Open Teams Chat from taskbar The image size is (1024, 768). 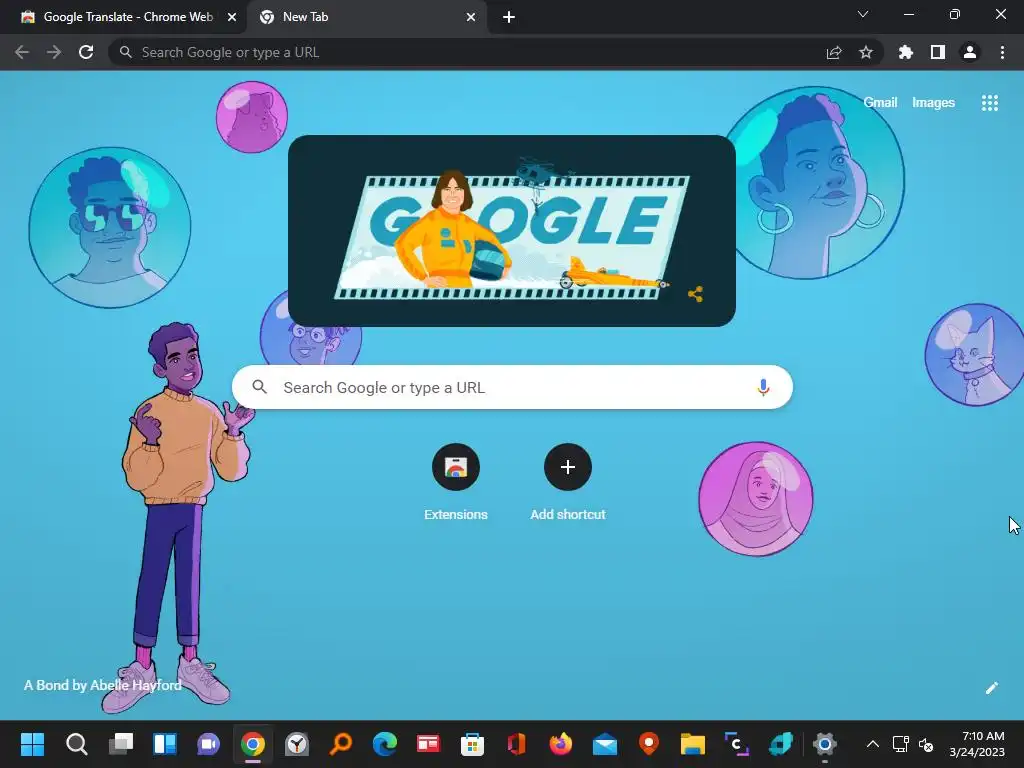208,744
